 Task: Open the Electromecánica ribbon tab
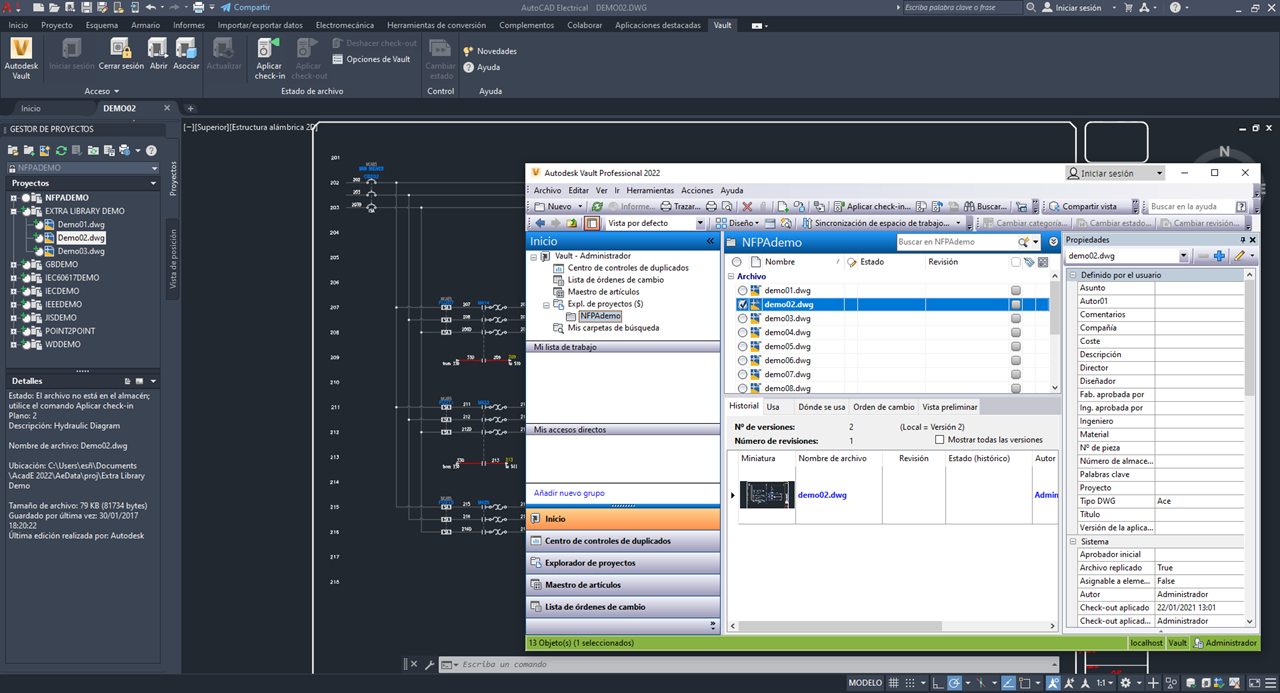click(345, 24)
